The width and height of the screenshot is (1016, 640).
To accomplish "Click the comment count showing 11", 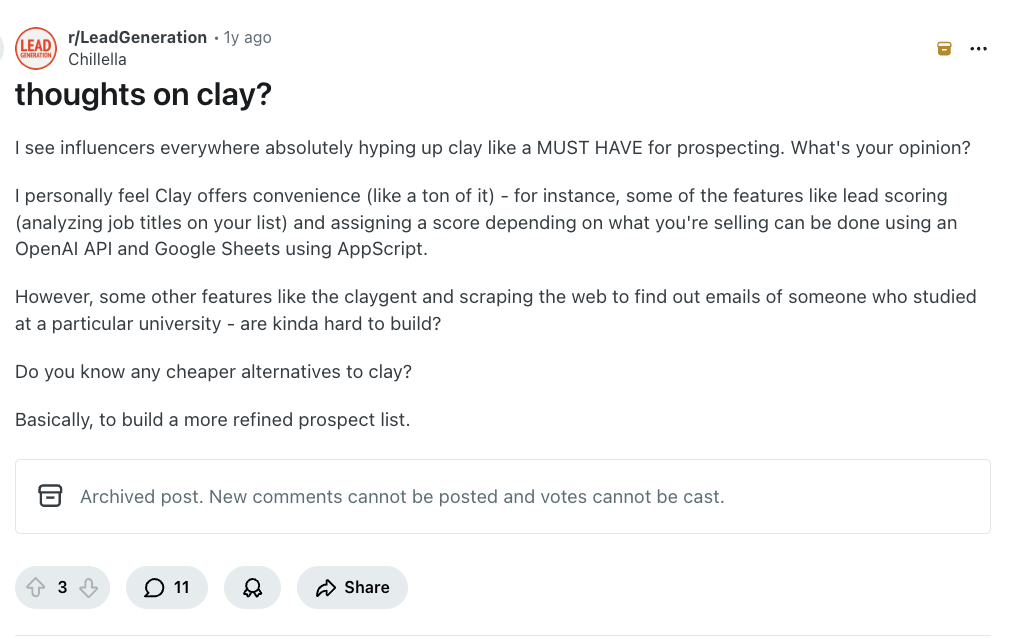I will [180, 587].
